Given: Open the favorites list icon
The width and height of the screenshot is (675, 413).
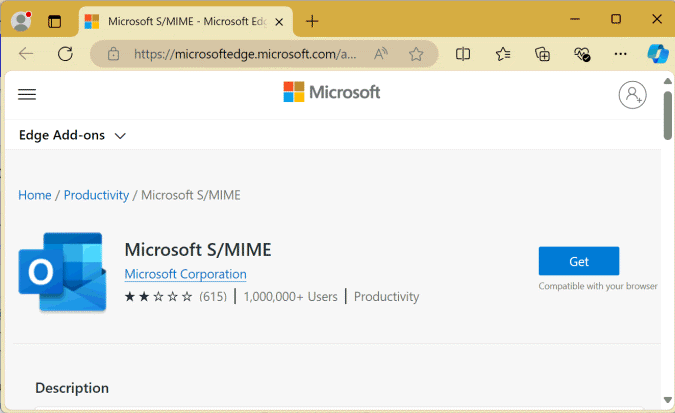Looking at the screenshot, I should 502,54.
